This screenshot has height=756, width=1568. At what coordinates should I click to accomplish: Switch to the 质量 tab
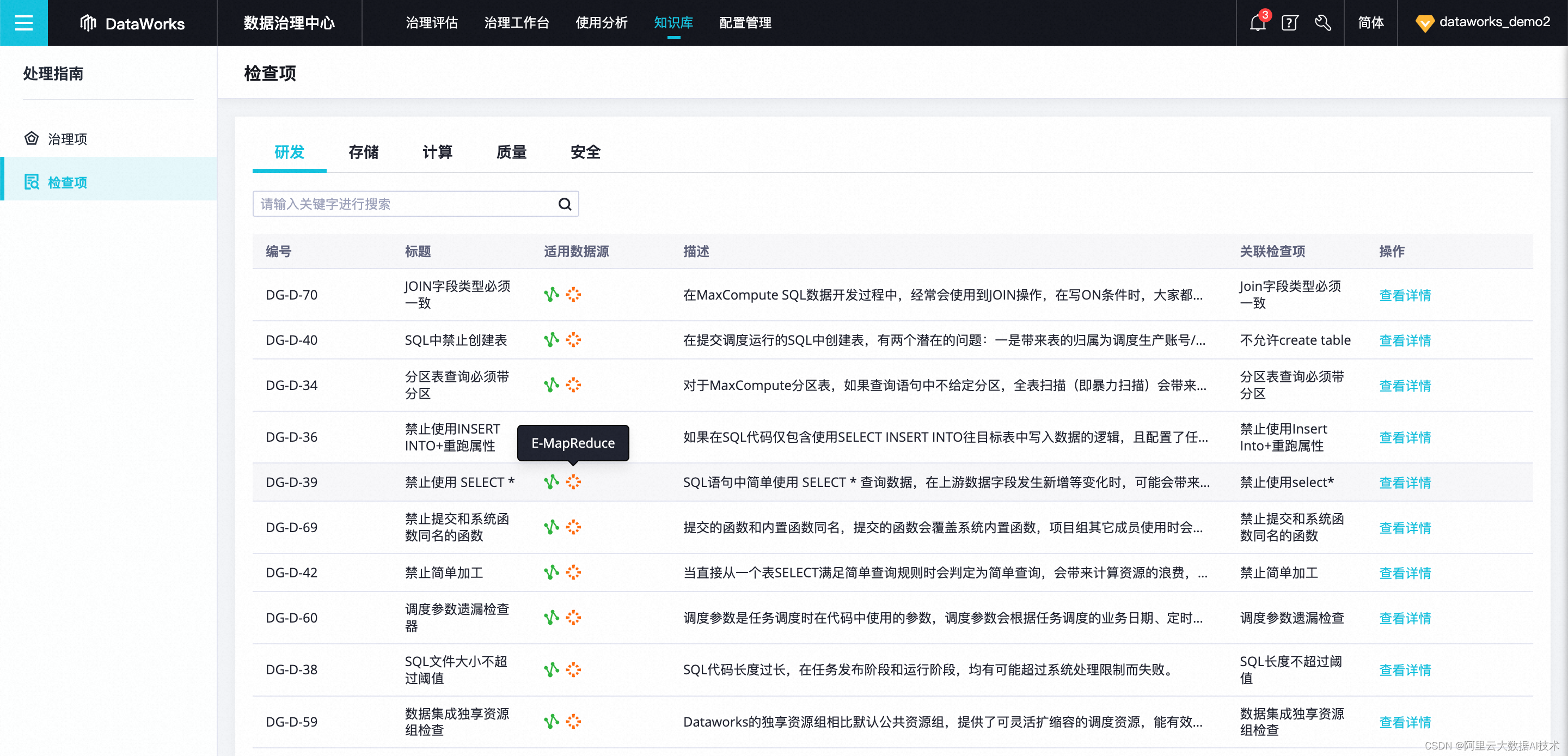click(x=512, y=153)
